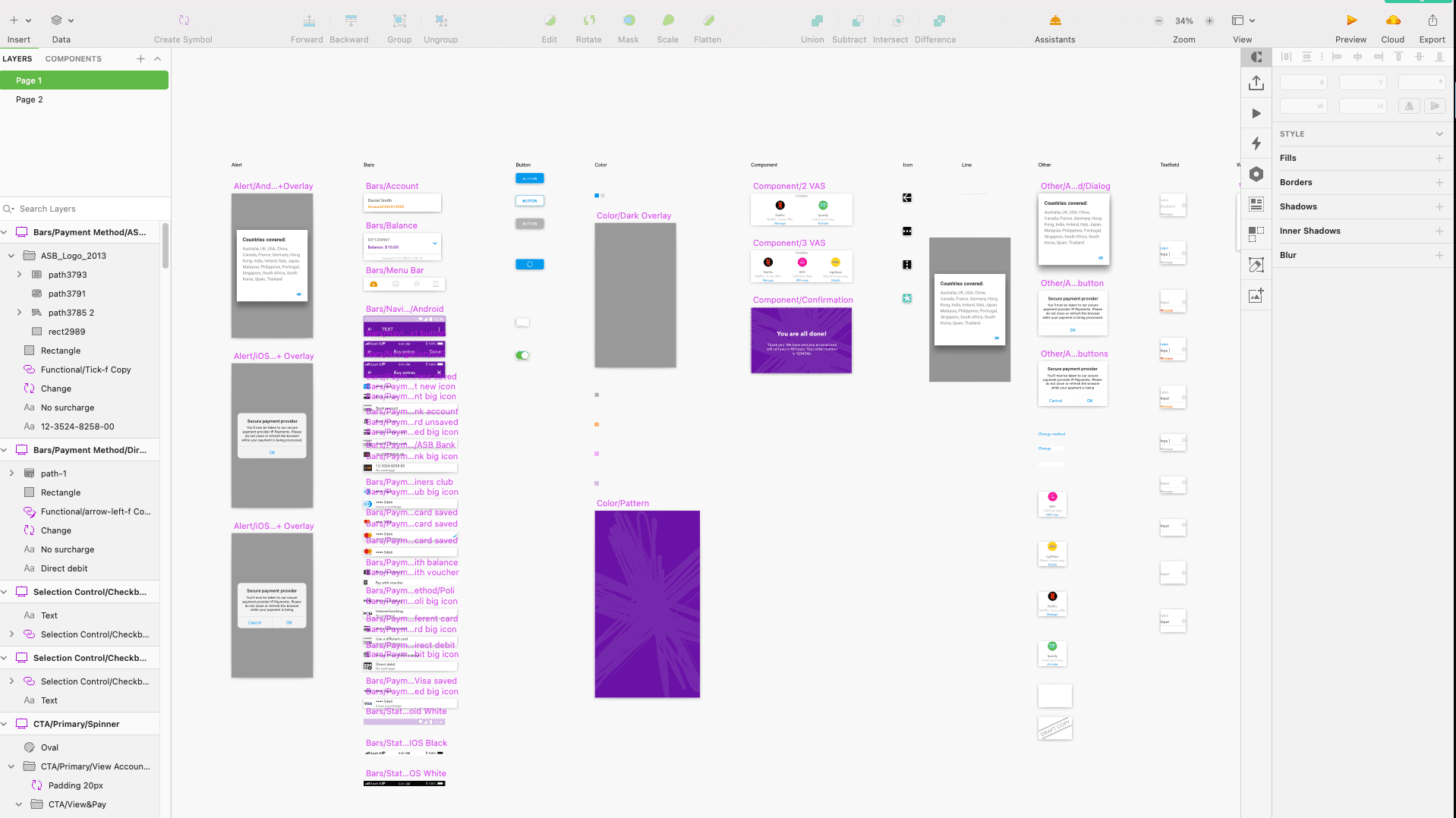Click the X position field
The width and height of the screenshot is (1456, 818).
(1303, 82)
